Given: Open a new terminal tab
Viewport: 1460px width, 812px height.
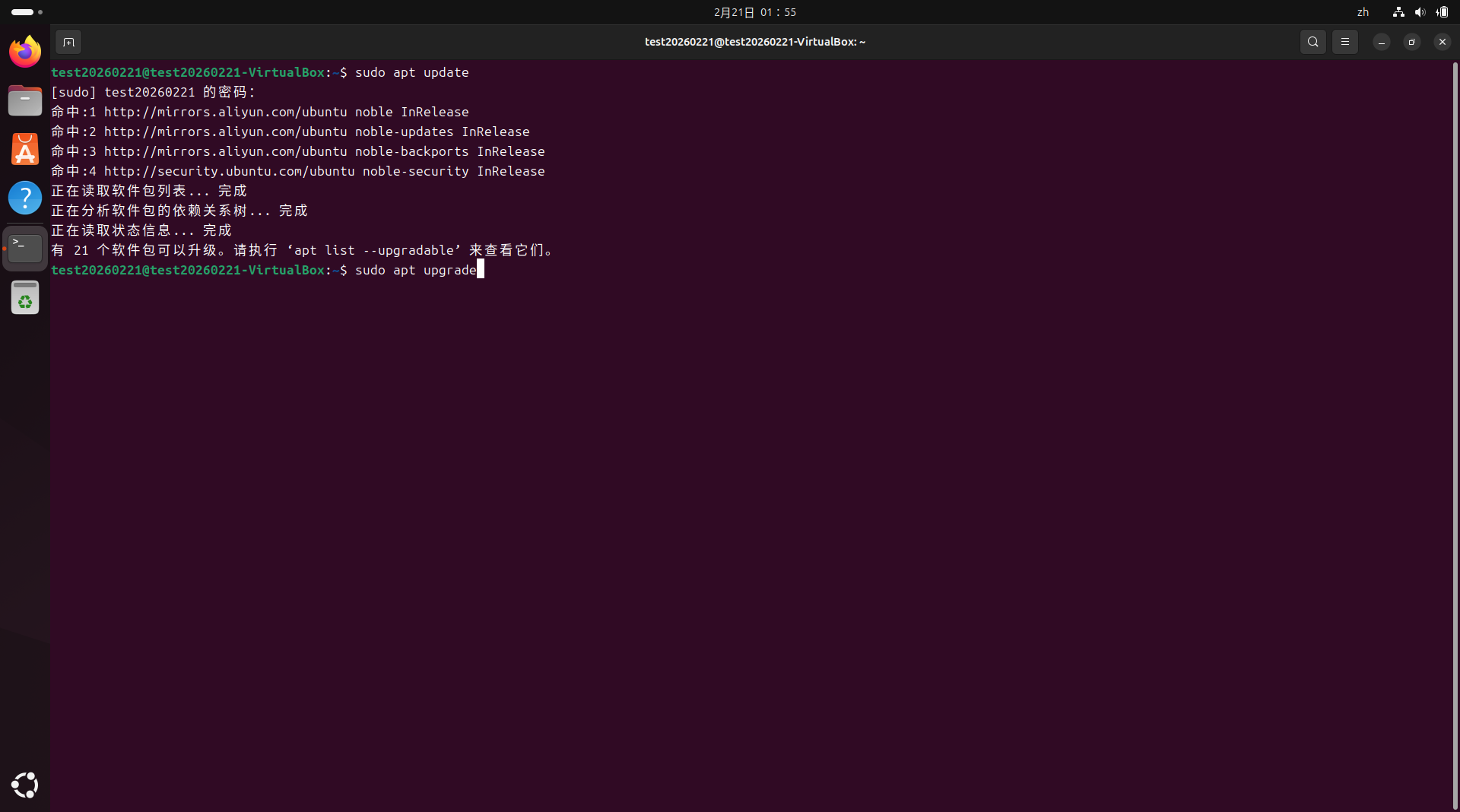Looking at the screenshot, I should tap(68, 42).
